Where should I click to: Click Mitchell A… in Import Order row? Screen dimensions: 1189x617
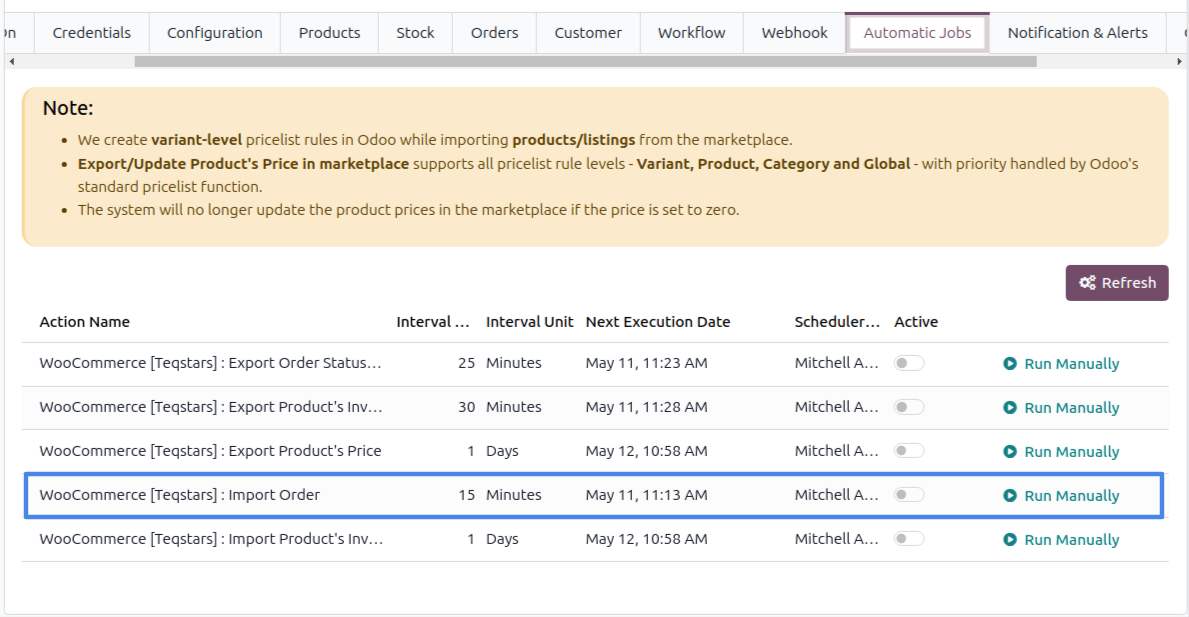coord(836,495)
